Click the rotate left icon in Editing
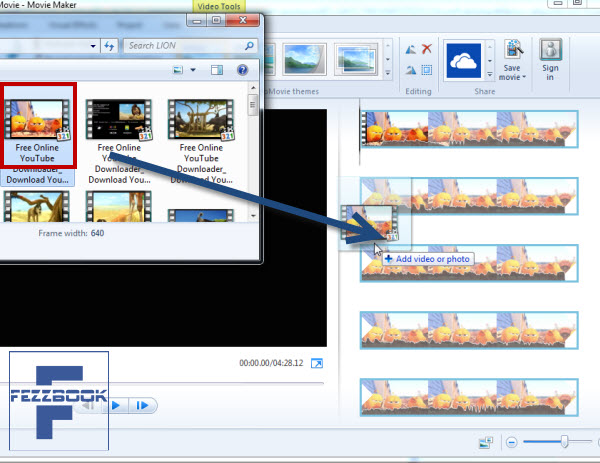600x463 pixels. click(x=411, y=49)
